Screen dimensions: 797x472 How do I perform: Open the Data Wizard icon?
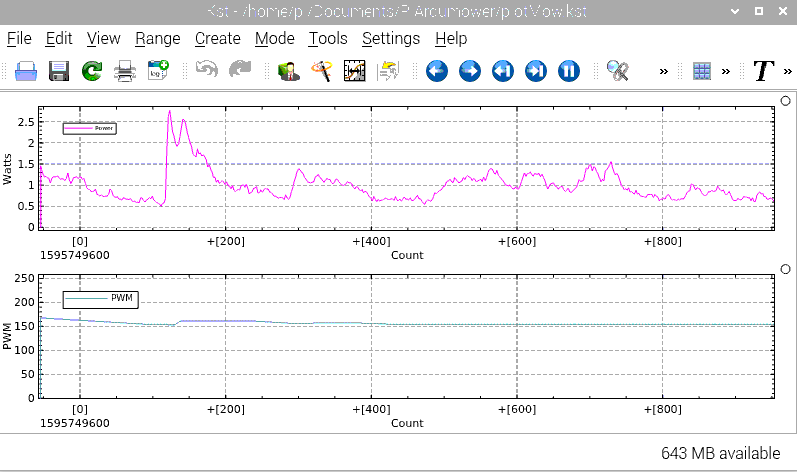[289, 71]
